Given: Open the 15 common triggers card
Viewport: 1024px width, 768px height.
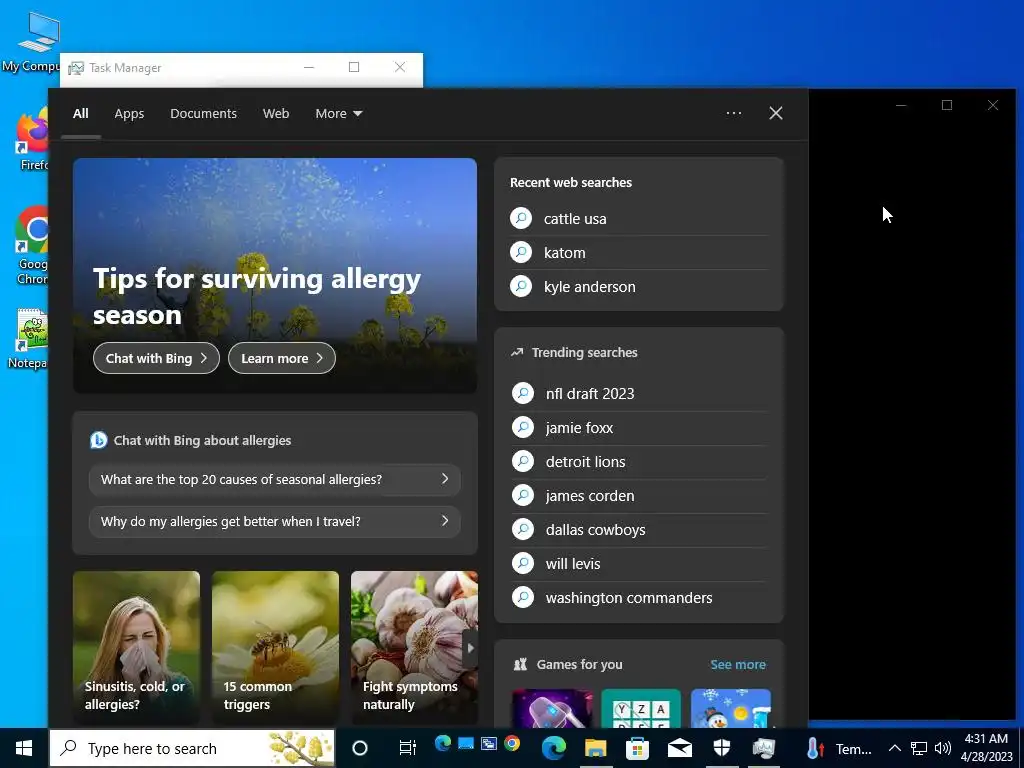Looking at the screenshot, I should coord(276,647).
